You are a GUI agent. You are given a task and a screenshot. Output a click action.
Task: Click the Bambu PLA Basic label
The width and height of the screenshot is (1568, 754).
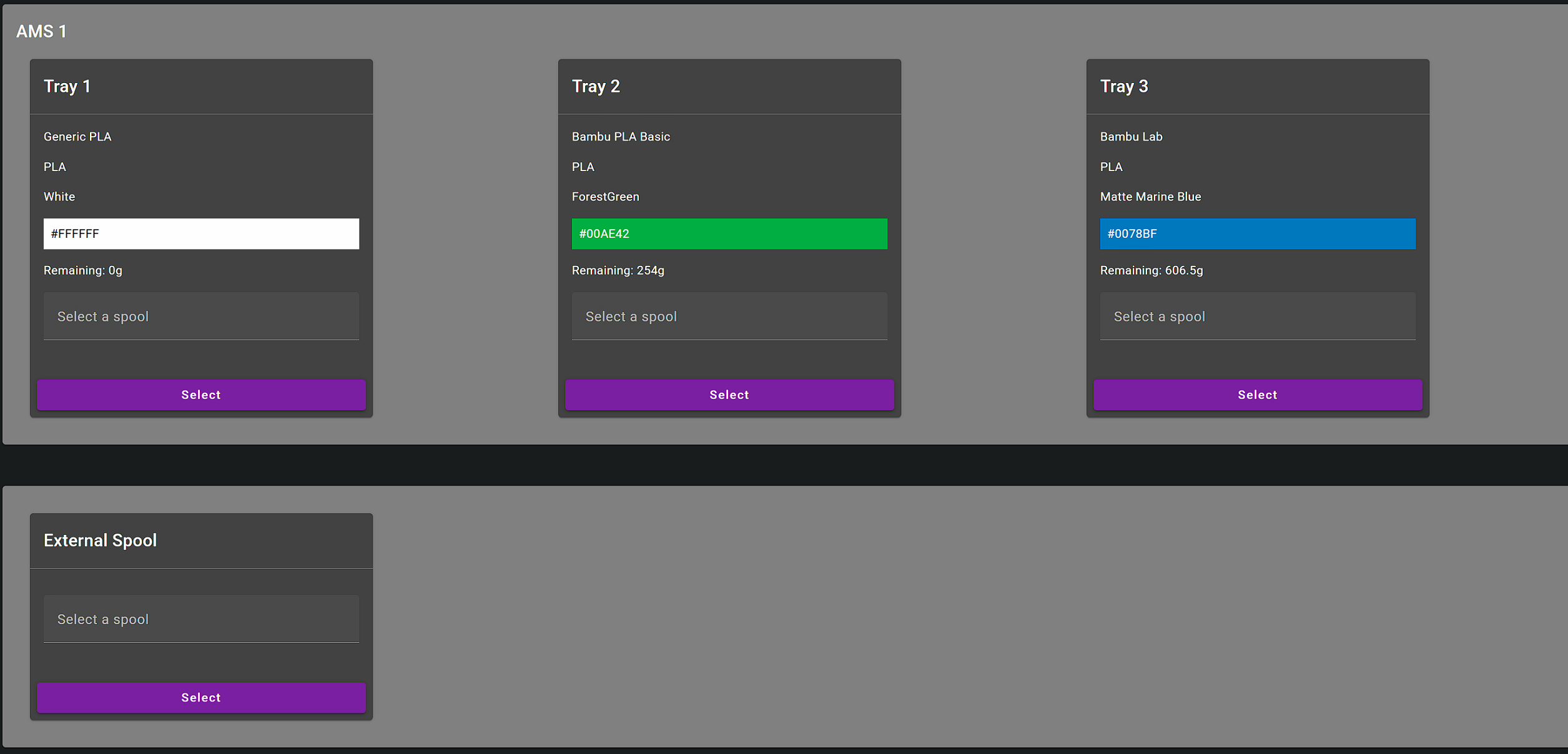pos(620,137)
